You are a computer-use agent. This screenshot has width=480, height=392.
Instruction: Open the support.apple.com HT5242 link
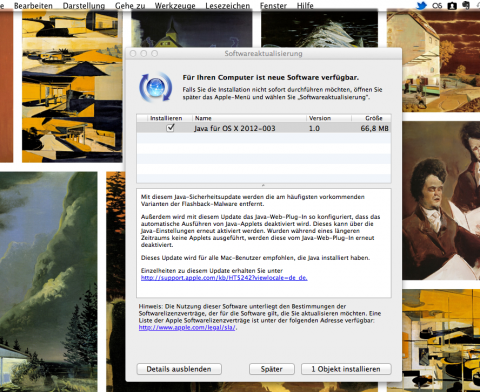click(x=224, y=278)
